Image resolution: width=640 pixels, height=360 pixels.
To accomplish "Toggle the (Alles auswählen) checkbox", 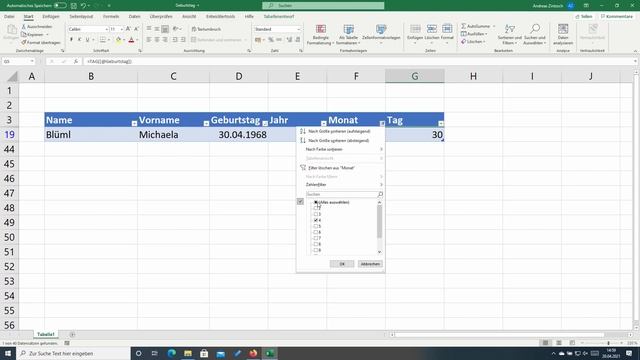I will [x=316, y=202].
